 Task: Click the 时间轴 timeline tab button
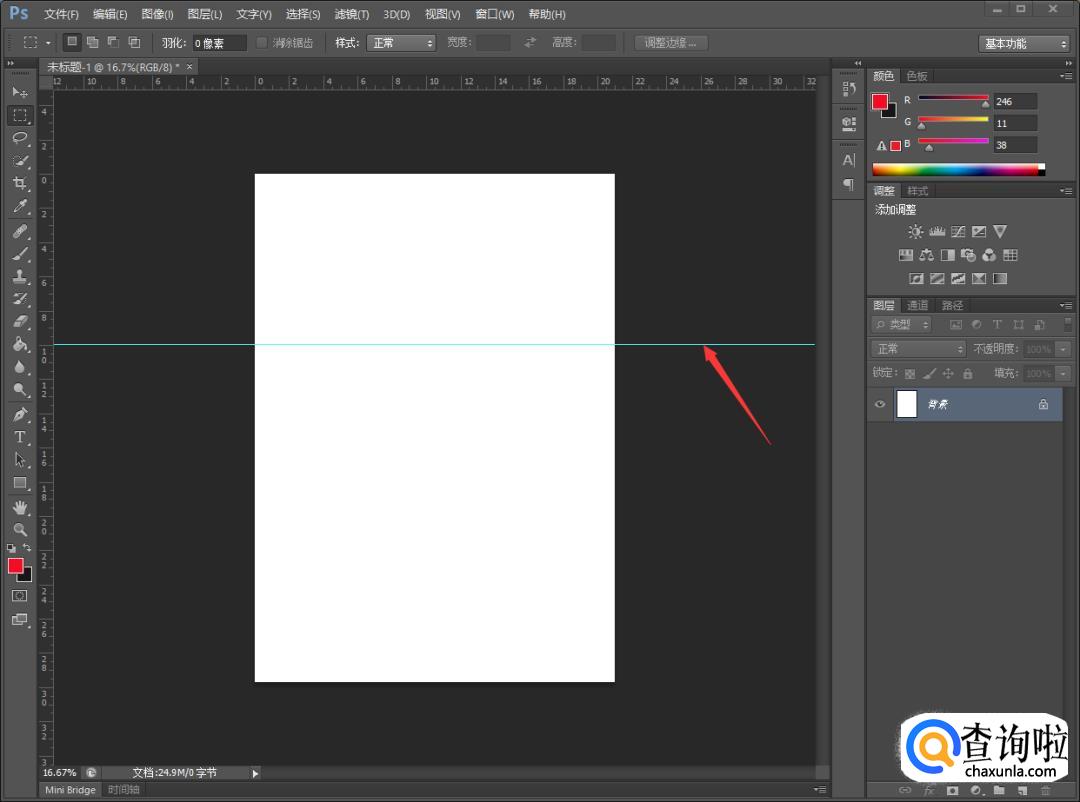click(x=124, y=790)
